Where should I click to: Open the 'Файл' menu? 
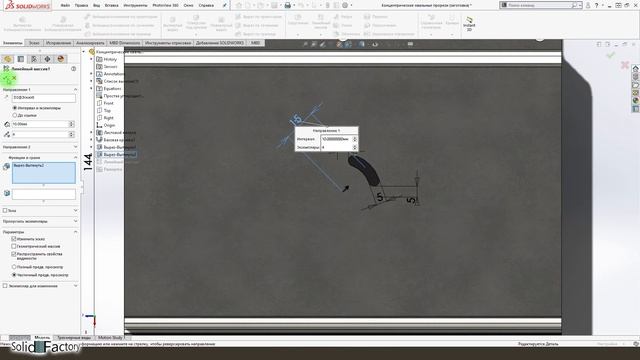click(x=65, y=5)
